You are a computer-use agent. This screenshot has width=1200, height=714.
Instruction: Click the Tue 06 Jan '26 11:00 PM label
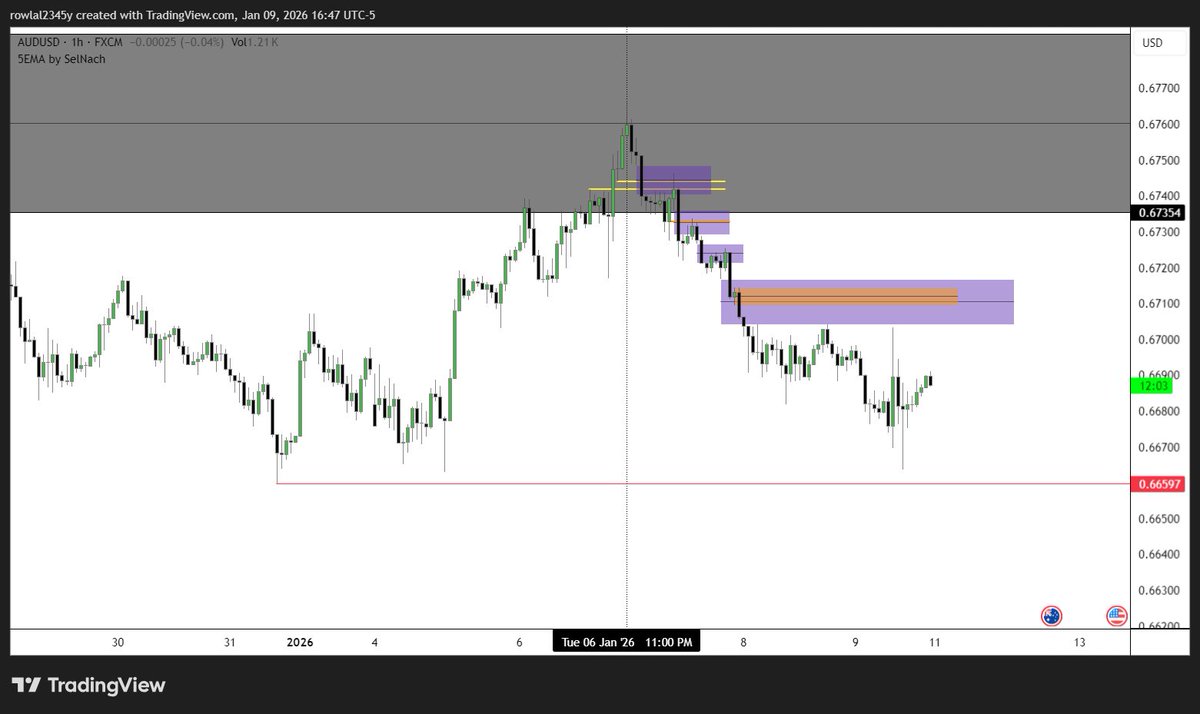[x=627, y=642]
